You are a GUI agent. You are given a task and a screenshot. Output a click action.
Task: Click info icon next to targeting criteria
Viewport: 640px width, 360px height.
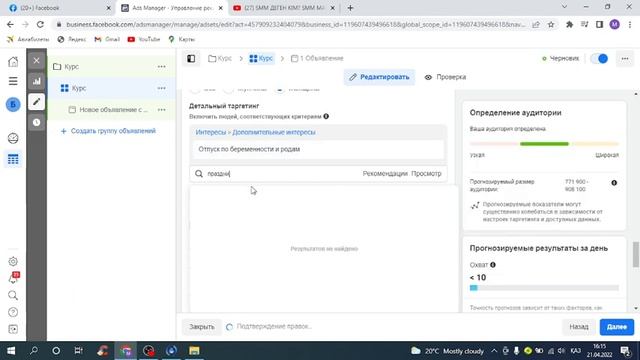(x=326, y=116)
